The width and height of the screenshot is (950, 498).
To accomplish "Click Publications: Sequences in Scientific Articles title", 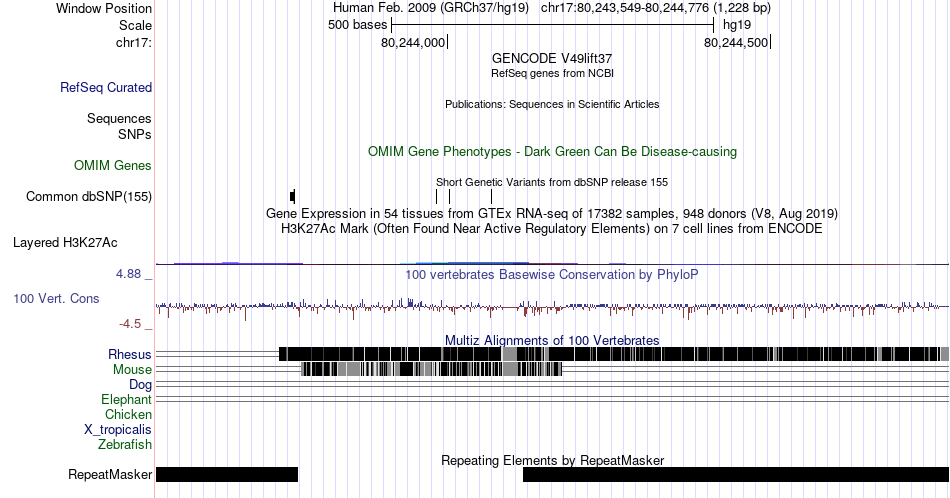I will coord(552,104).
